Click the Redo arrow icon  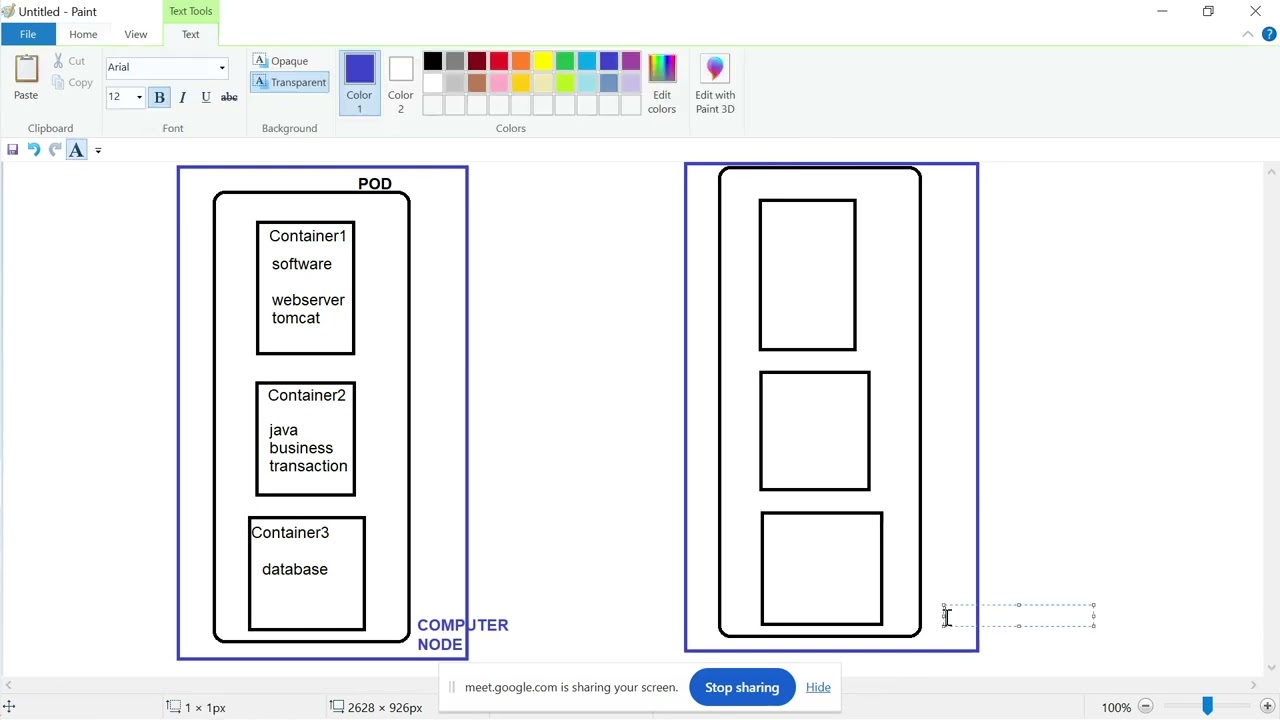[x=55, y=150]
